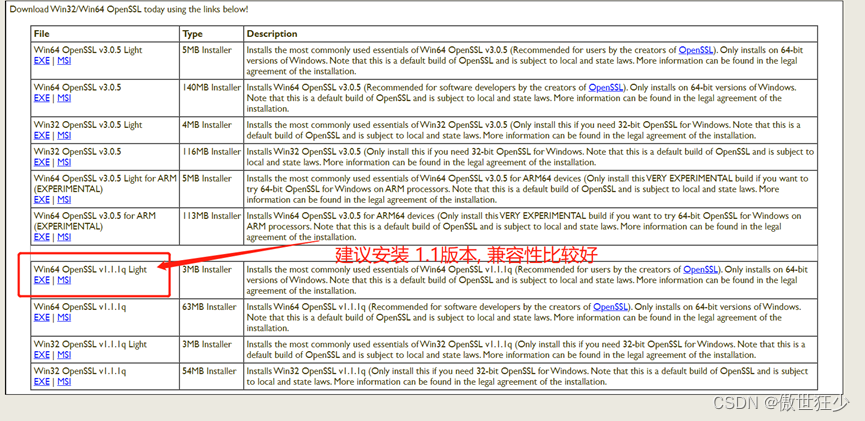Download EXE for Win32 OpenSSL v3.0.5 116MB build
This screenshot has height=421, width=865.
coord(41,162)
